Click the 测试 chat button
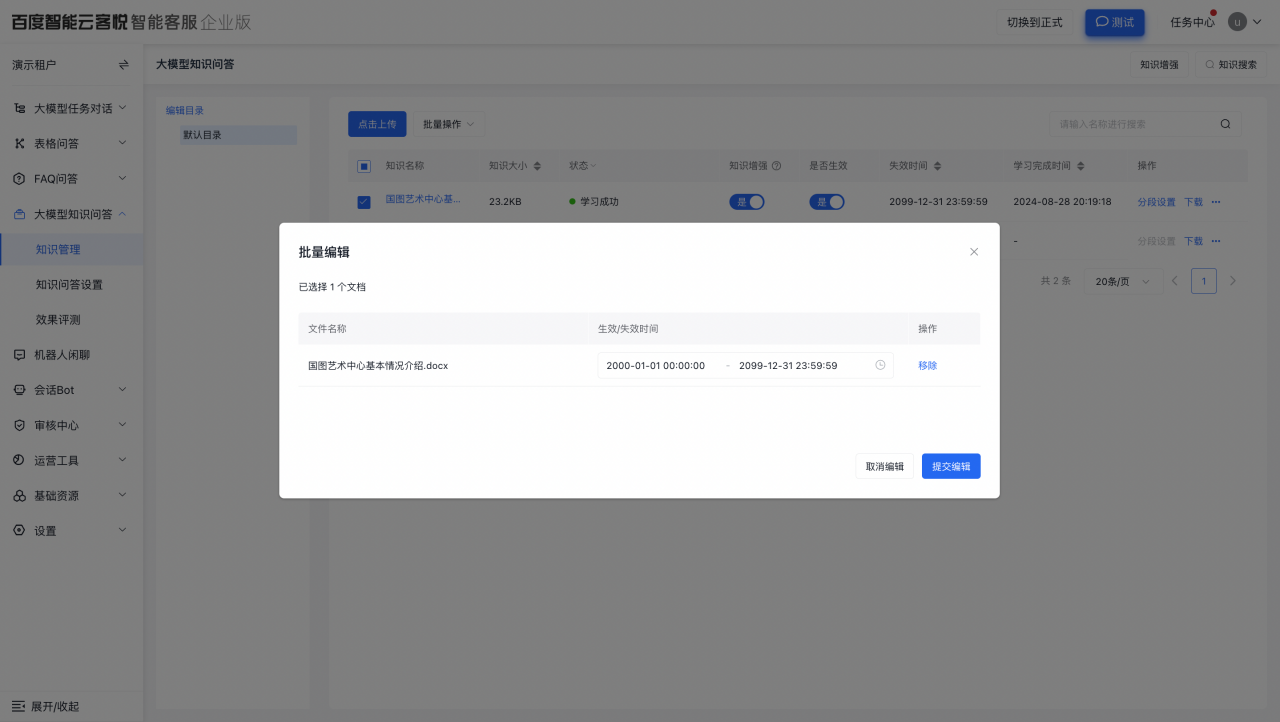Viewport: 1280px width, 722px height. [1115, 22]
